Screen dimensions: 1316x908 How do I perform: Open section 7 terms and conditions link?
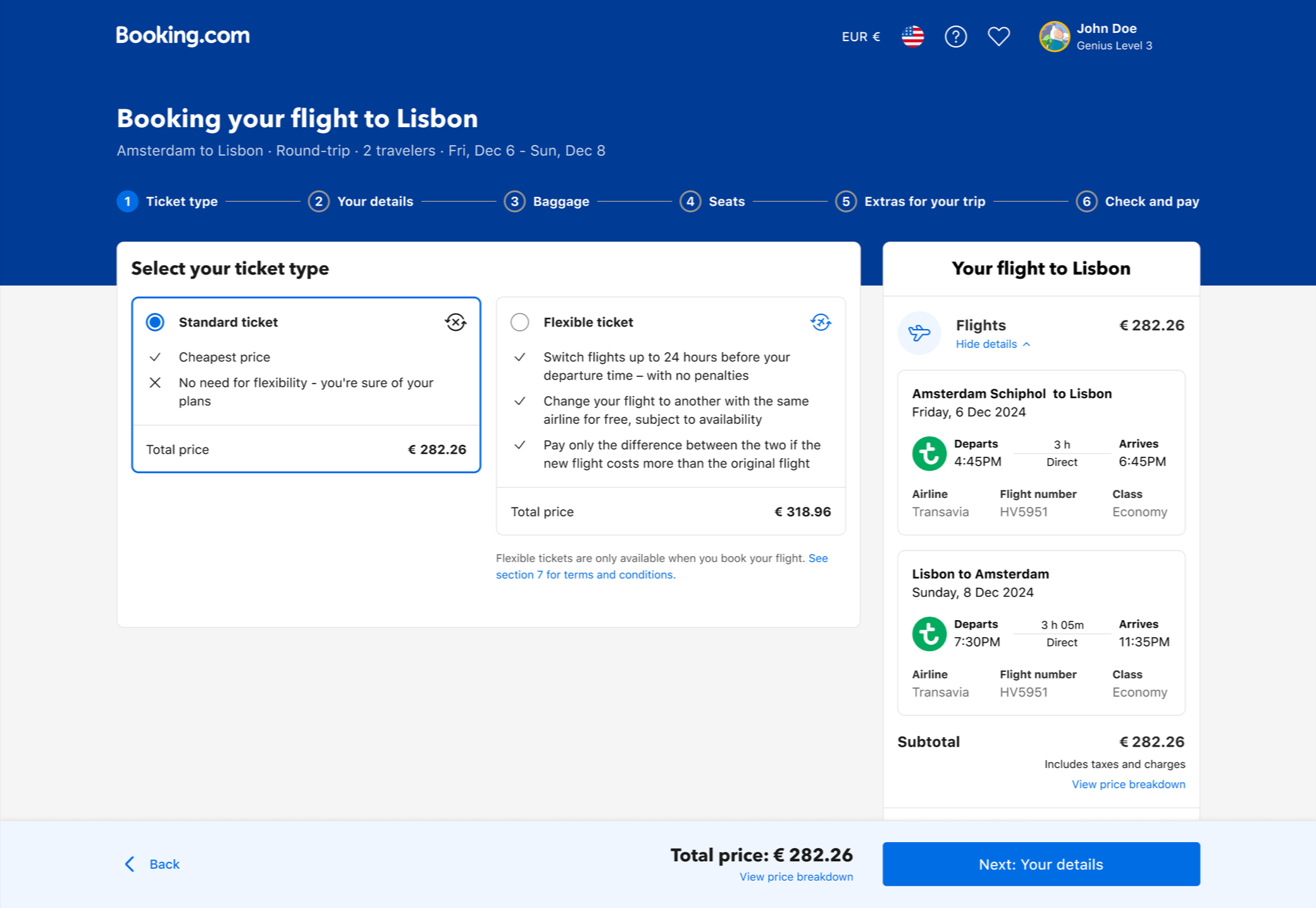coord(585,575)
